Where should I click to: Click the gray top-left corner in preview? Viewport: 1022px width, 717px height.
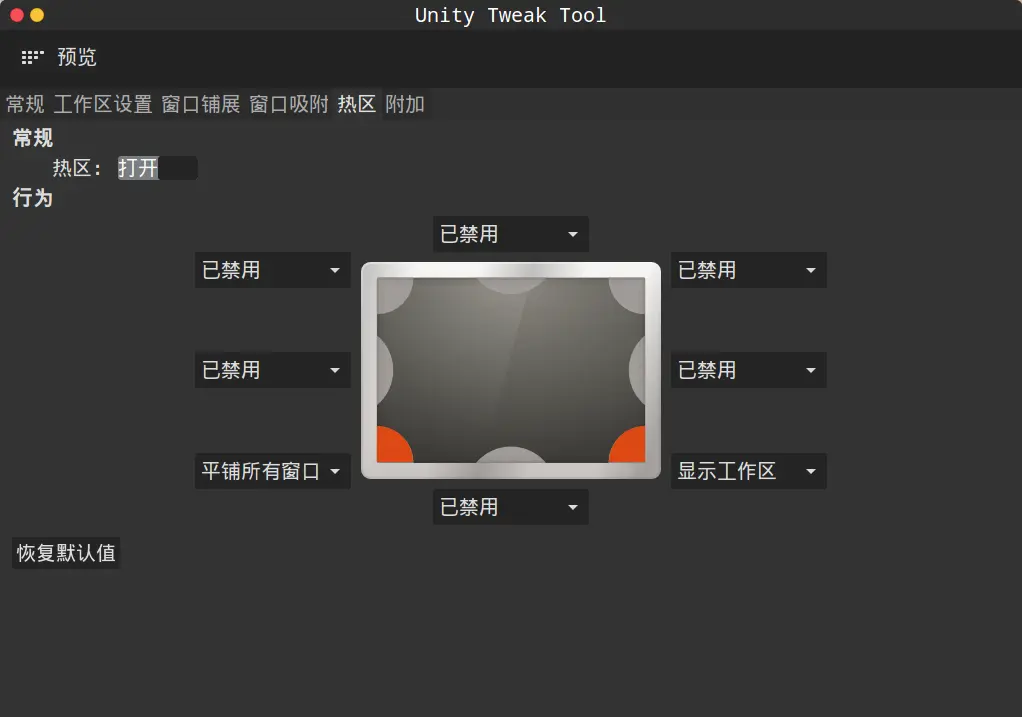click(x=392, y=293)
